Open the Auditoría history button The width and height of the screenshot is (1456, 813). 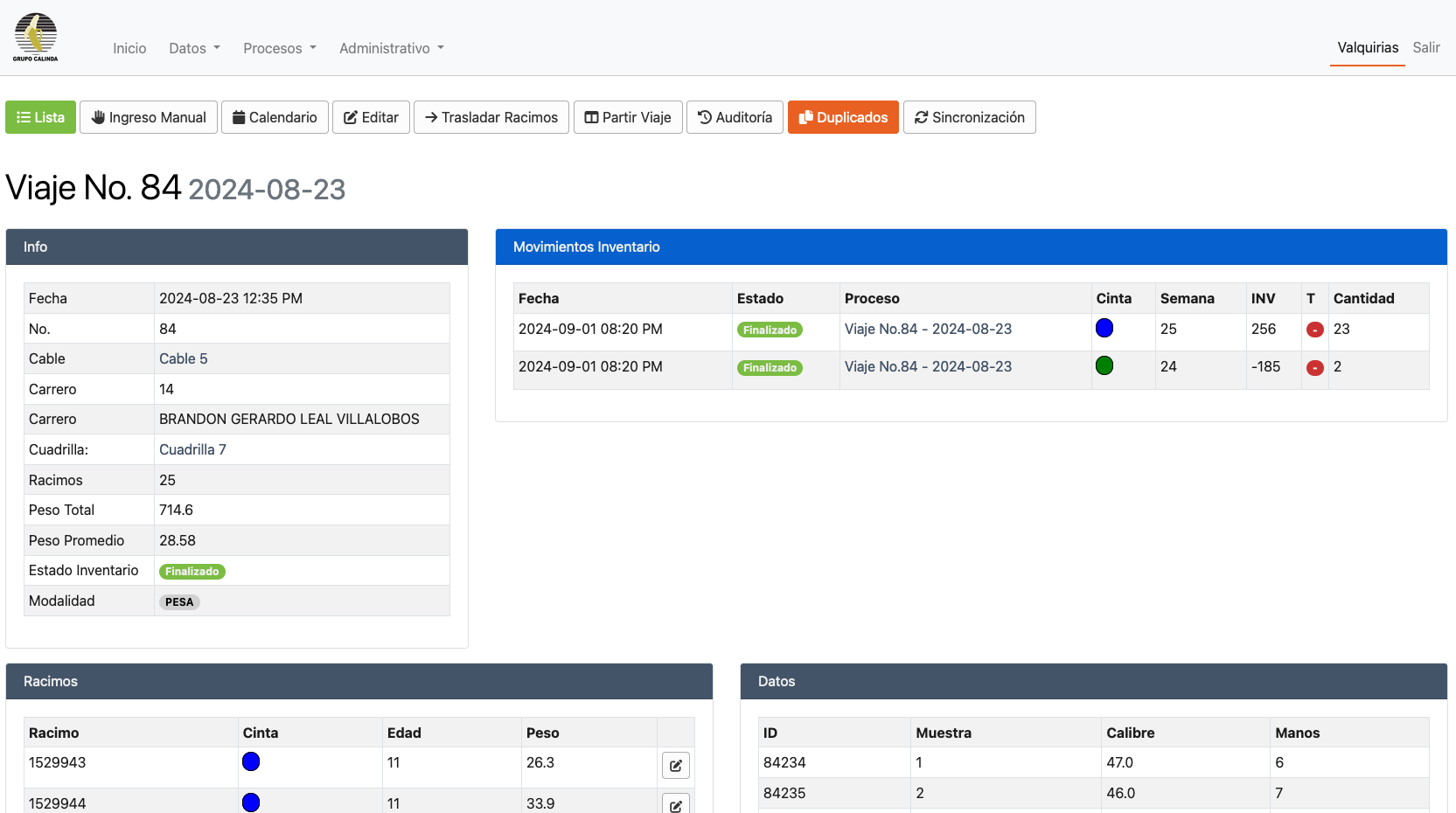coord(735,117)
